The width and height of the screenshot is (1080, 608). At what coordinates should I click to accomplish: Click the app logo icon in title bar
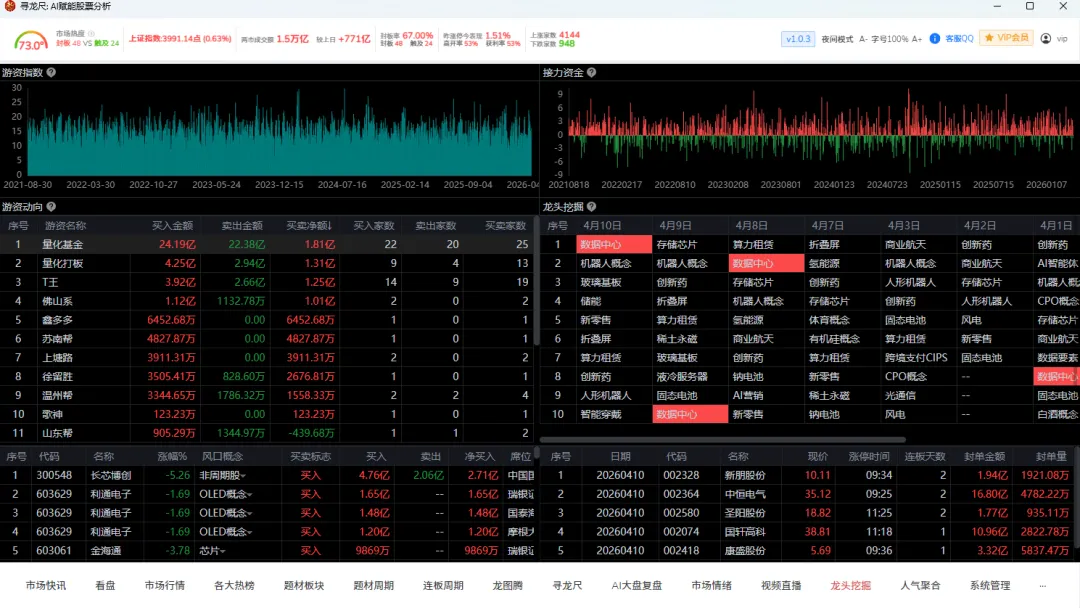pyautogui.click(x=10, y=6)
